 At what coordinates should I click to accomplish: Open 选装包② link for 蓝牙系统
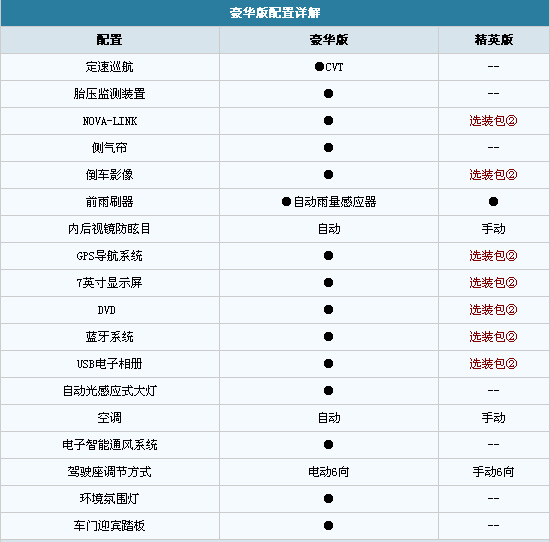point(493,337)
